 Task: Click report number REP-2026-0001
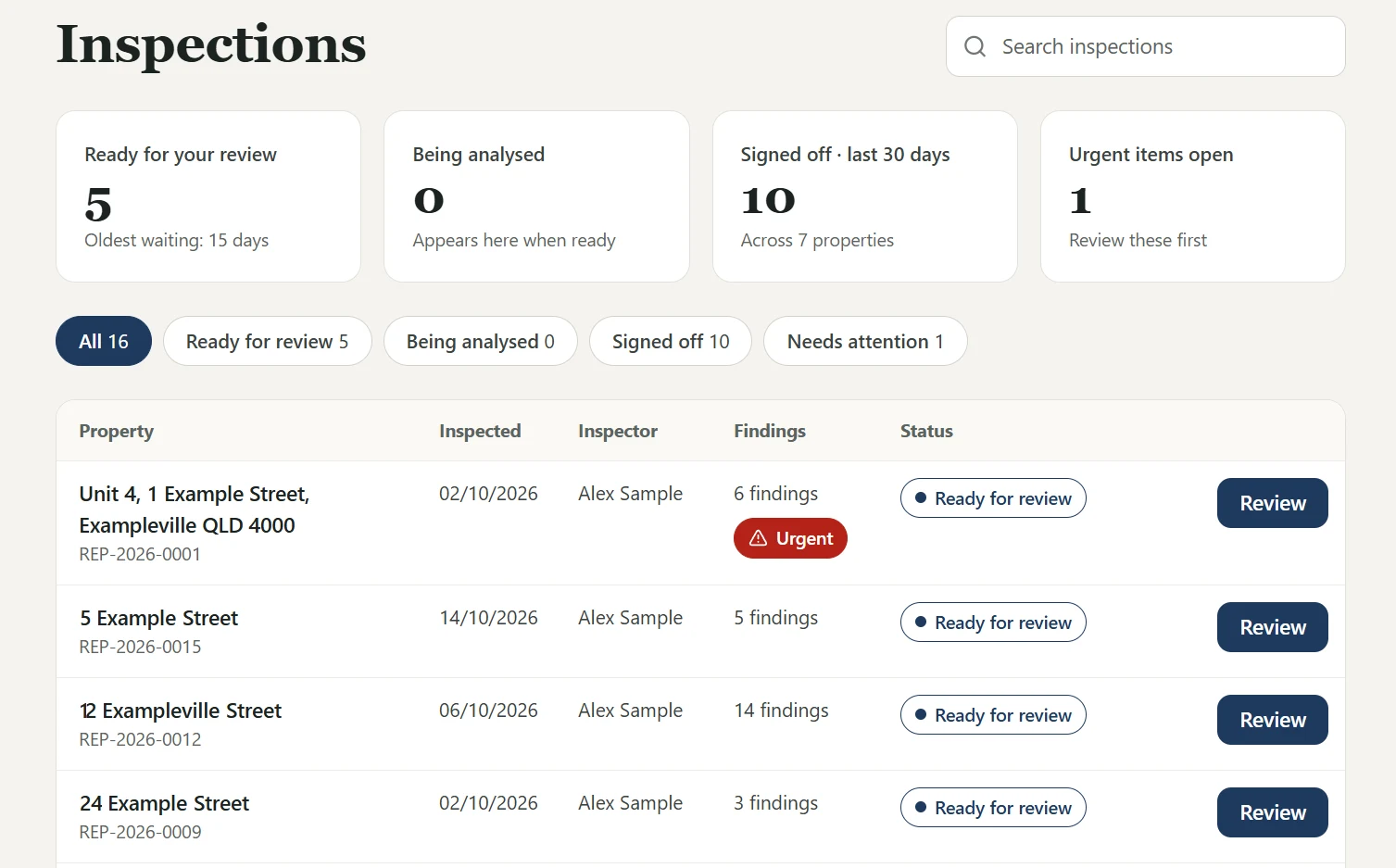140,554
